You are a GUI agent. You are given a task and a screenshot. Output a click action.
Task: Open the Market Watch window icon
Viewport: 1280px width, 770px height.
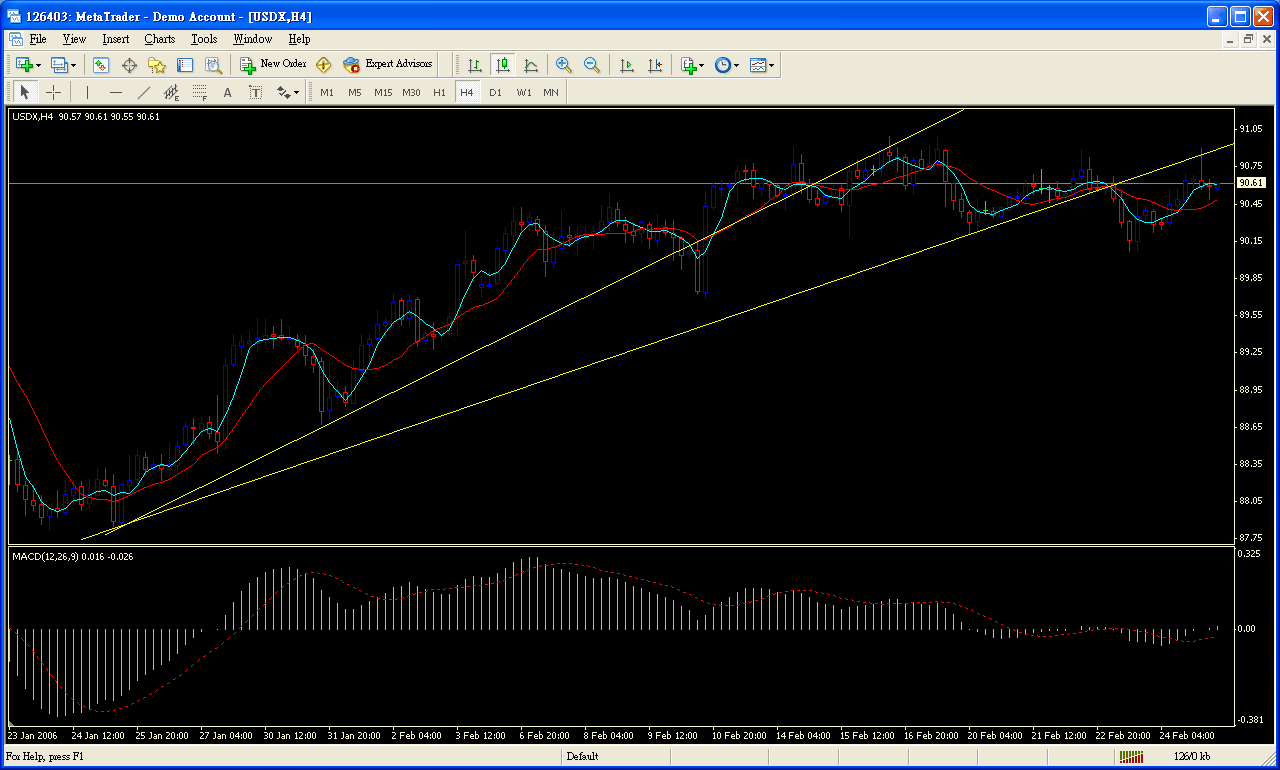(x=101, y=65)
